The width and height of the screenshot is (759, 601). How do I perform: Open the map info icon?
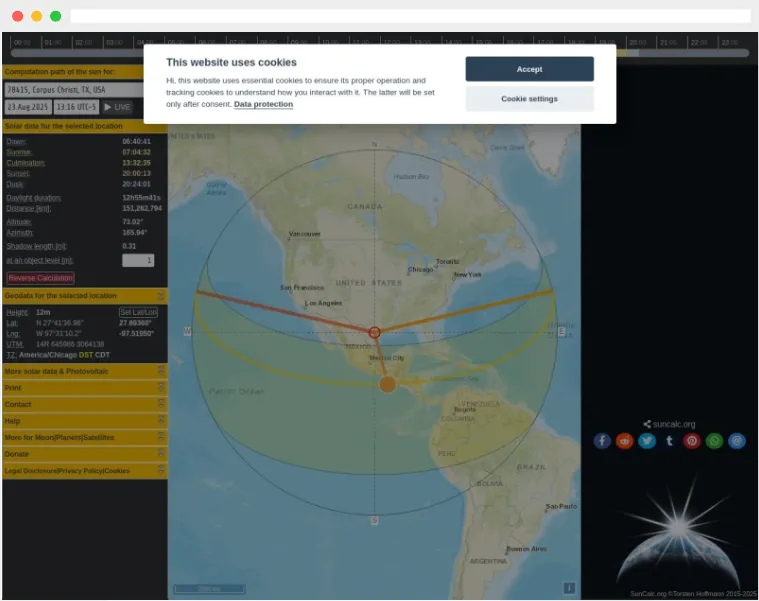(569, 588)
